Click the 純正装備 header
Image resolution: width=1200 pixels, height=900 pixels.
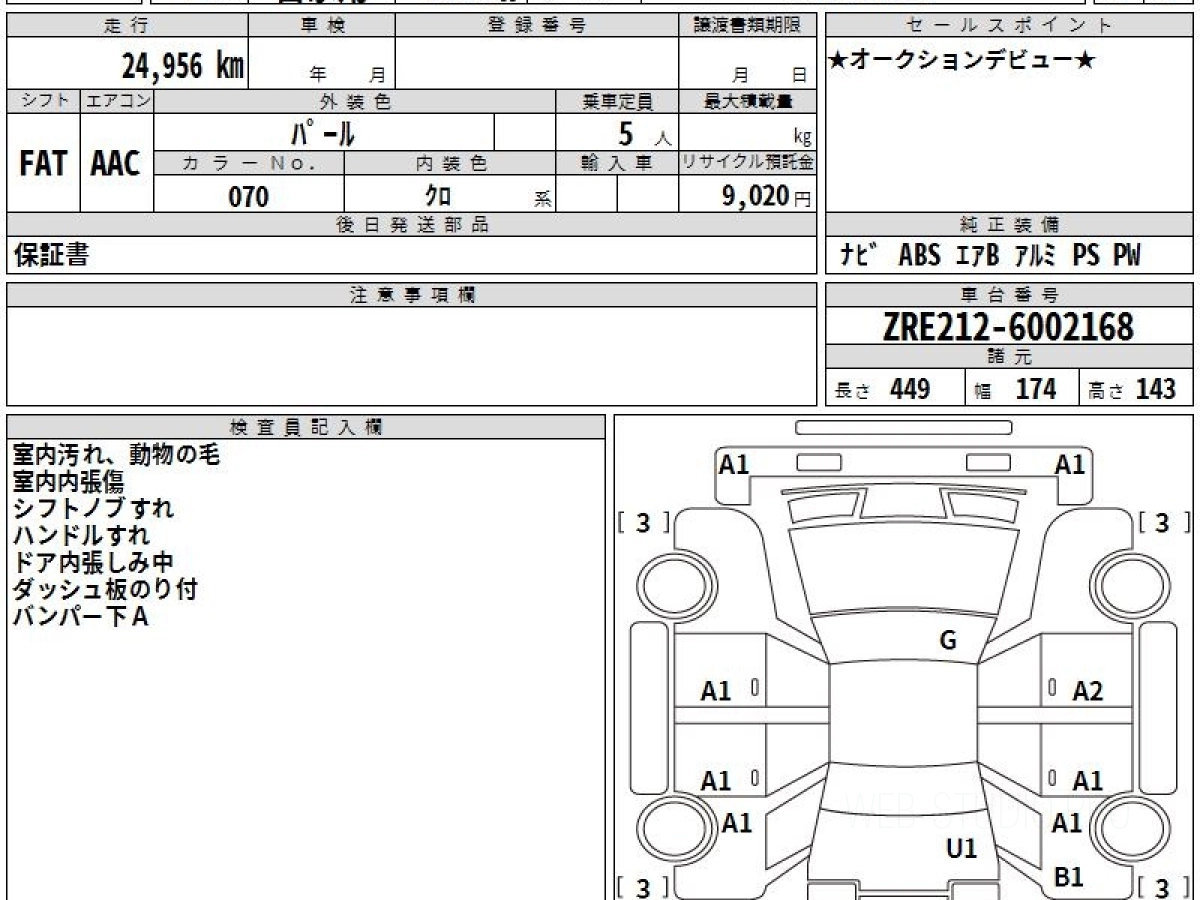(x=1009, y=225)
